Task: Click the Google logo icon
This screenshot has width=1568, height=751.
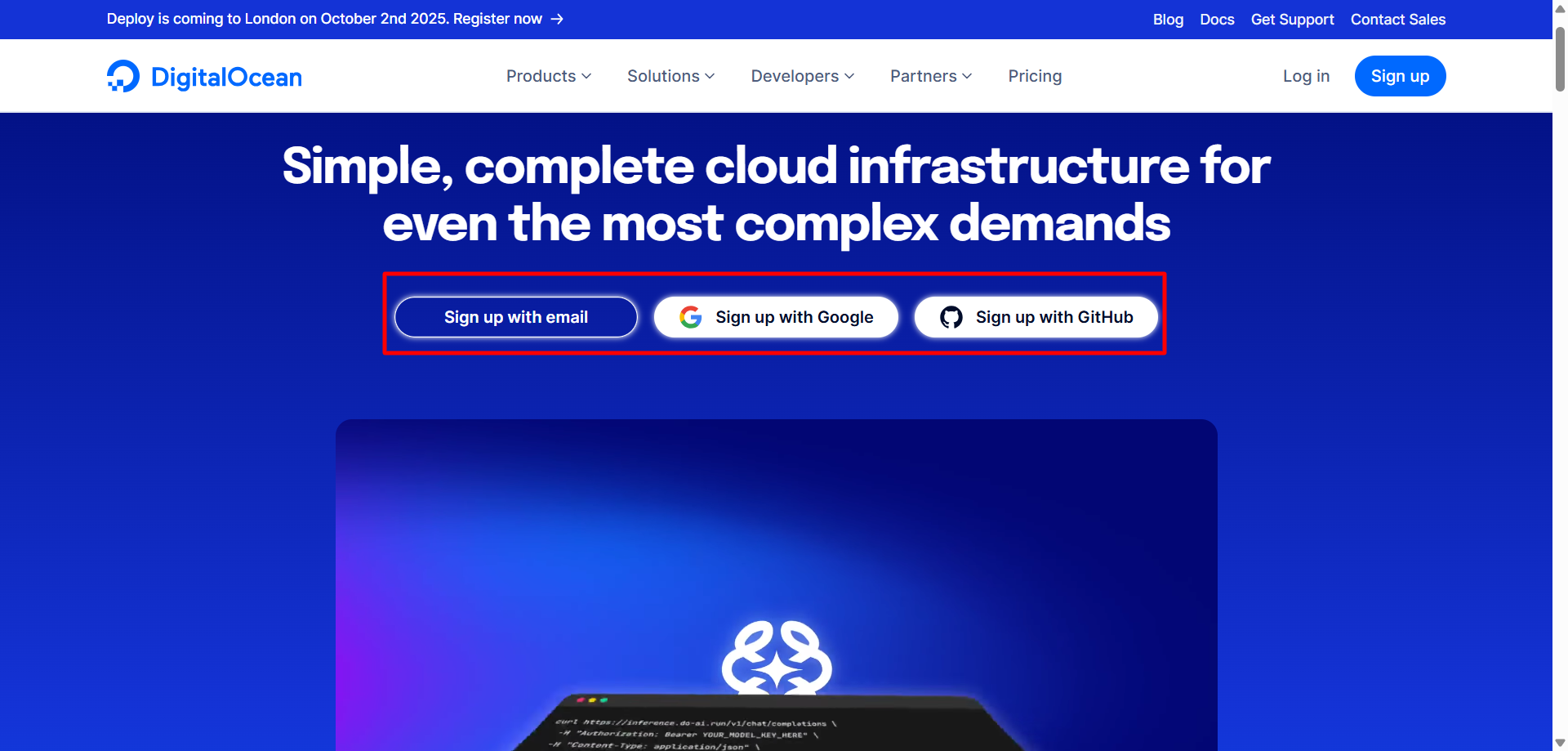Action: pos(691,317)
